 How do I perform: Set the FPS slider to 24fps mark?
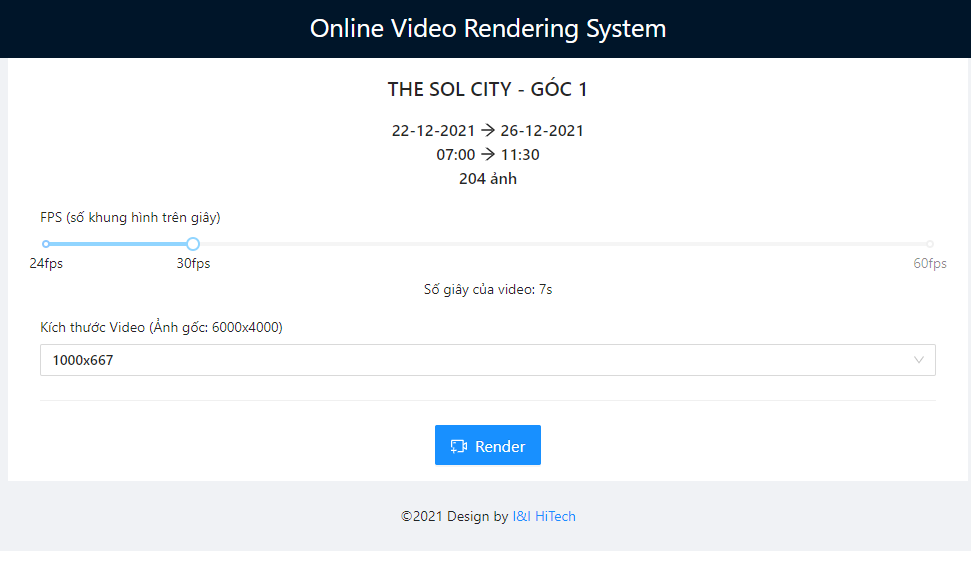point(46,244)
